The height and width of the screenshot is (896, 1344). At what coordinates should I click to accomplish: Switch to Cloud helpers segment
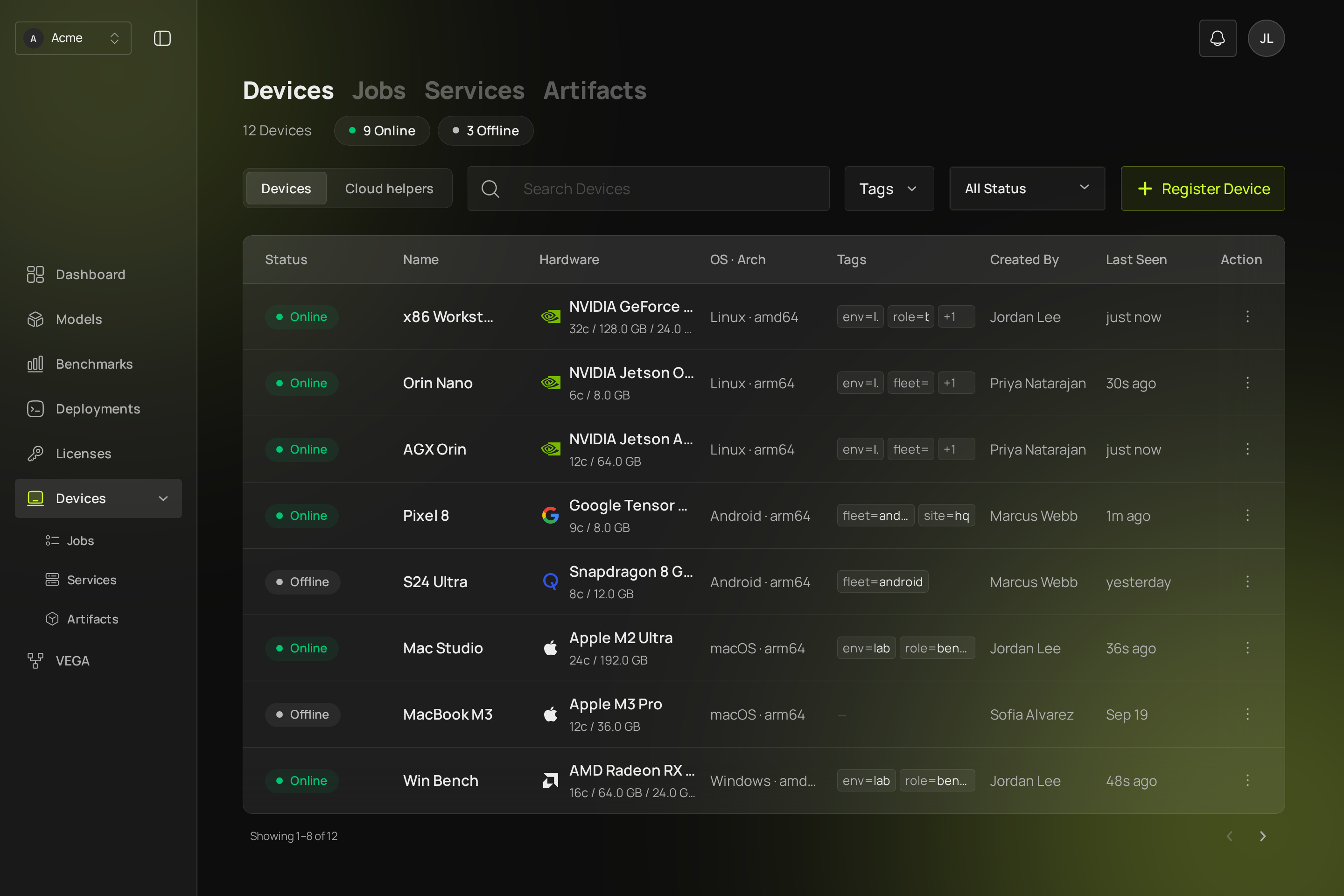coord(389,189)
